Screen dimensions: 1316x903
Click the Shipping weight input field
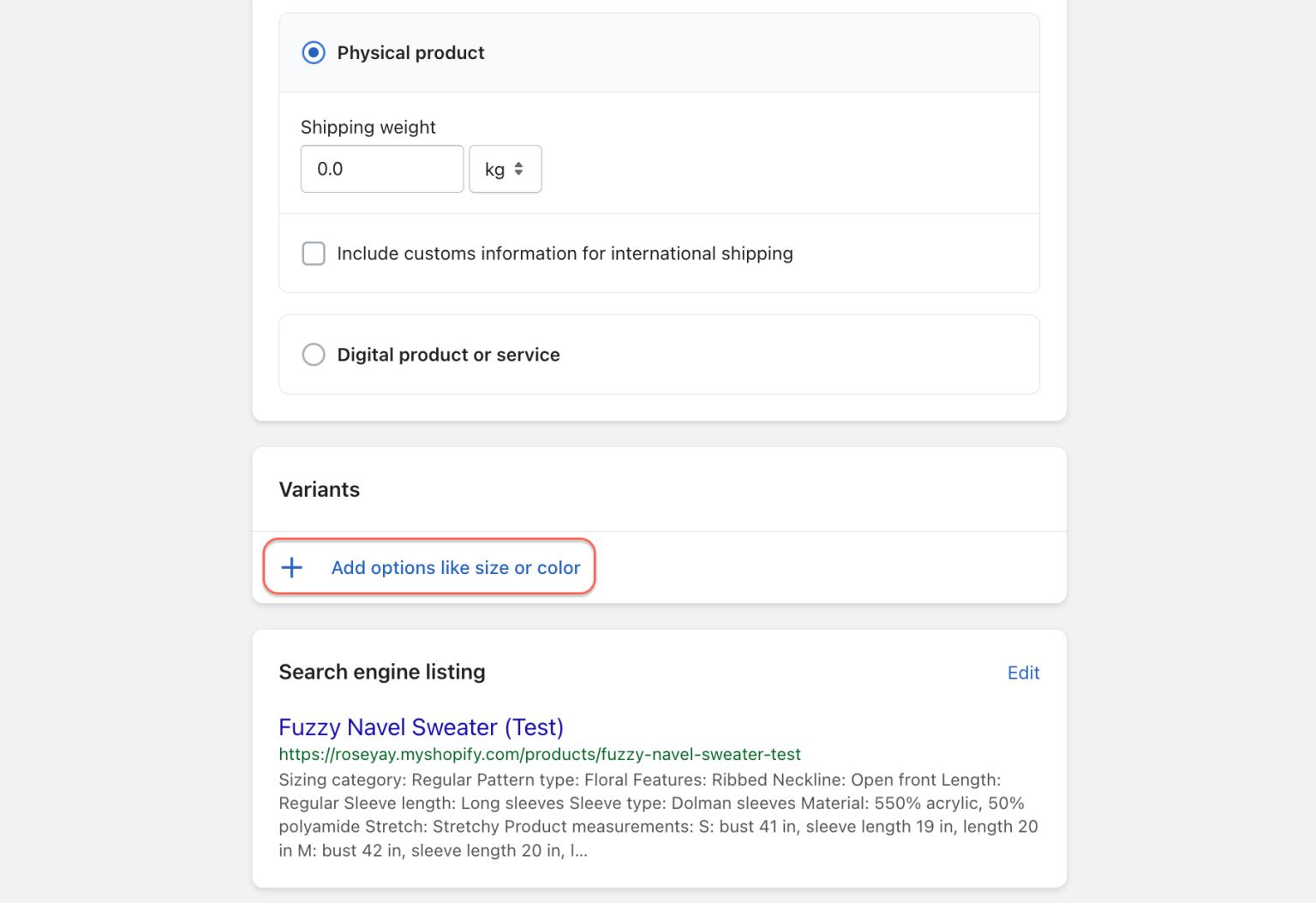381,170
